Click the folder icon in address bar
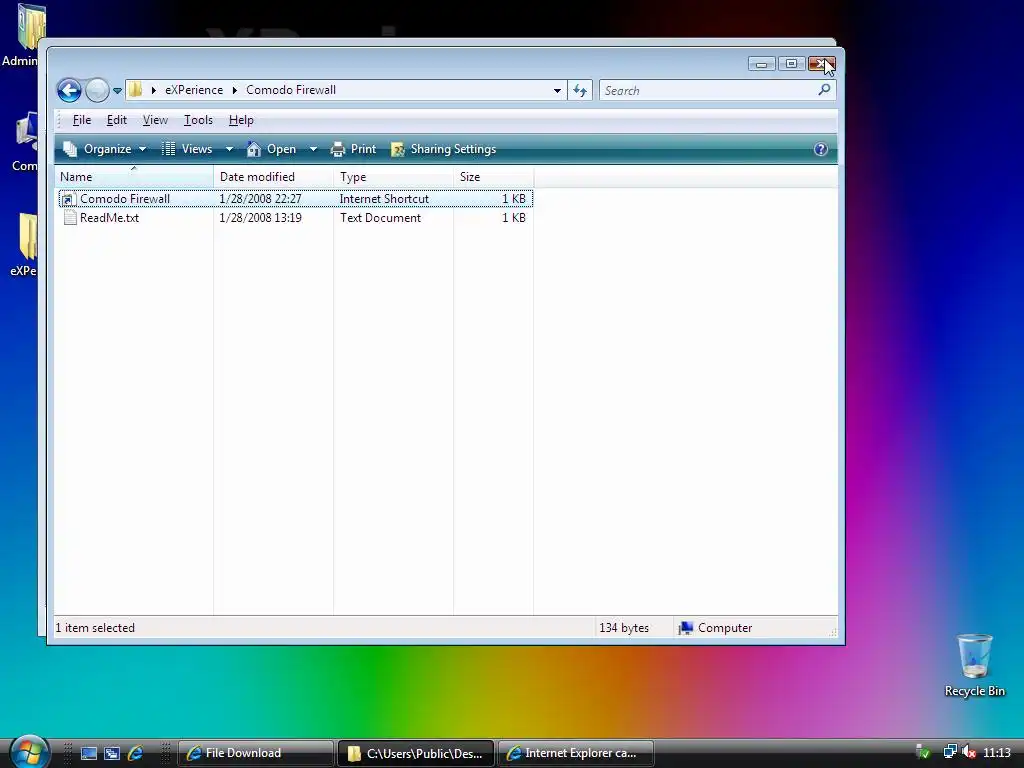Screen dimensions: 1024x768 tap(135, 89)
